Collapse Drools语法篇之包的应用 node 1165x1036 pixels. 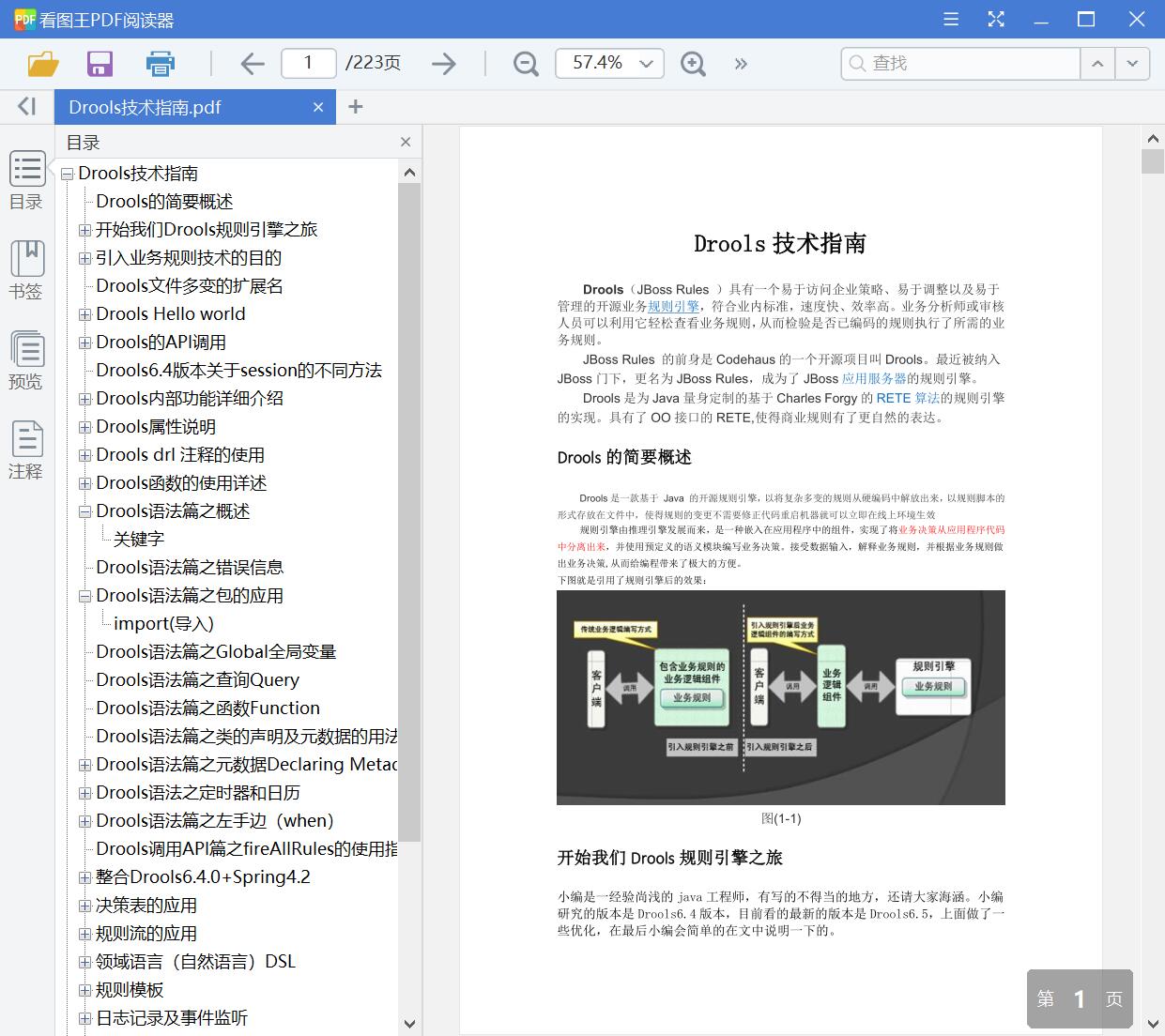pyautogui.click(x=84, y=596)
